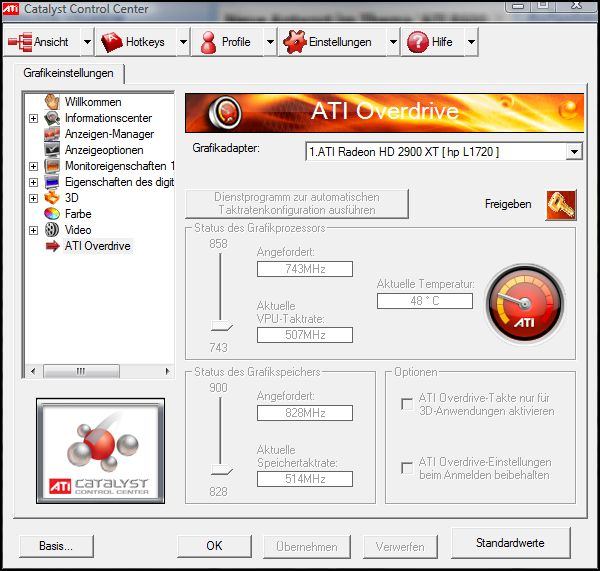Run the automatic Taktratenkonfiguration utility button
The width and height of the screenshot is (600, 571).
click(297, 204)
